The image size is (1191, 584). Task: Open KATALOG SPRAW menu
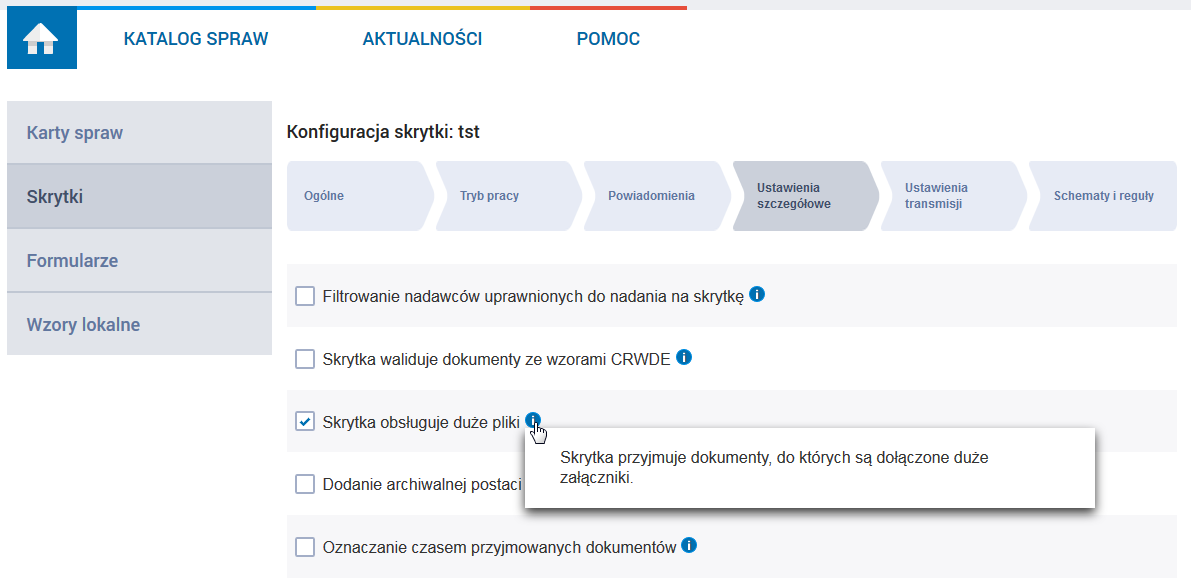pos(196,39)
